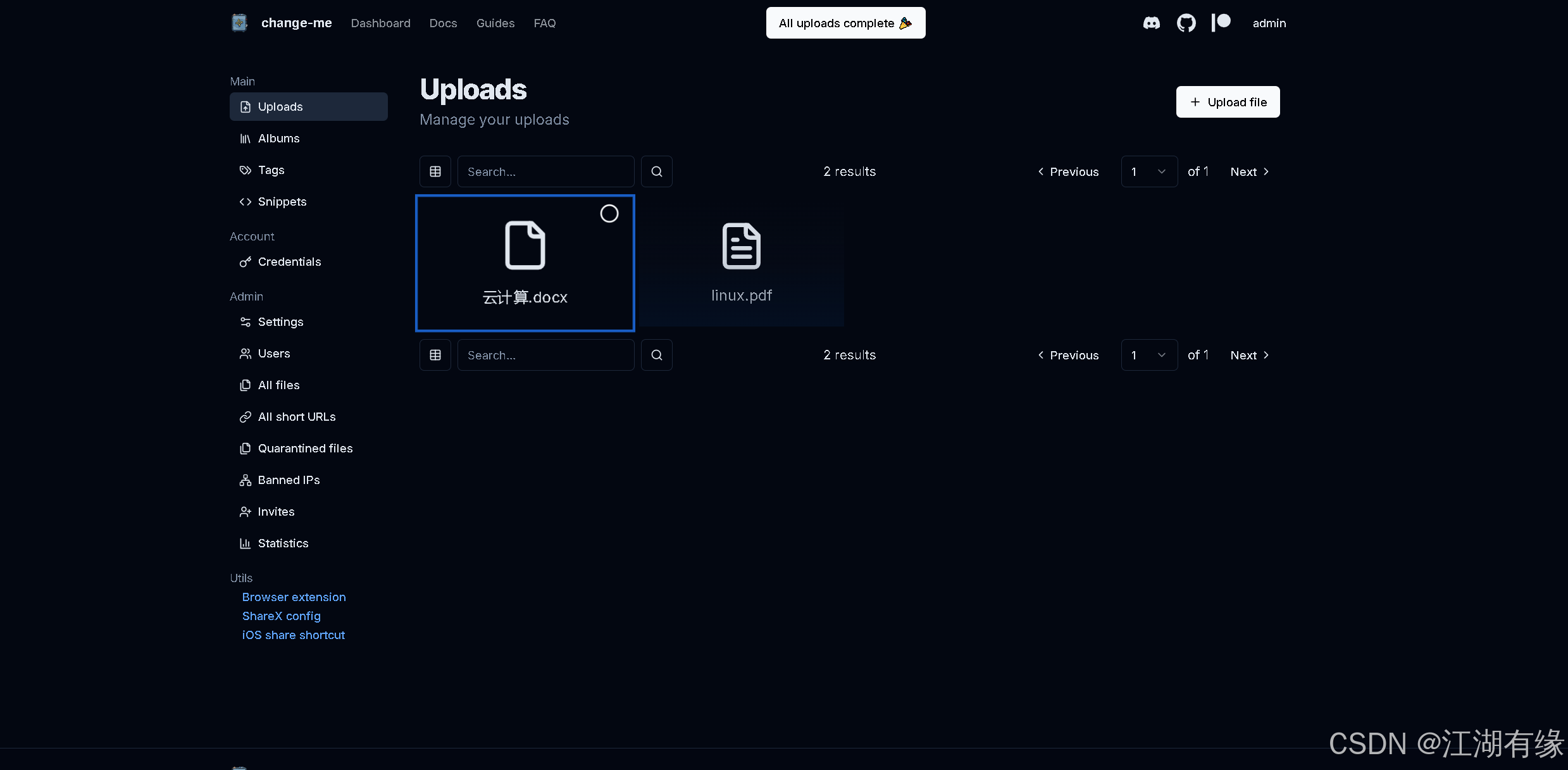Click the bottom grid view icon
The width and height of the screenshot is (1568, 770).
435,355
